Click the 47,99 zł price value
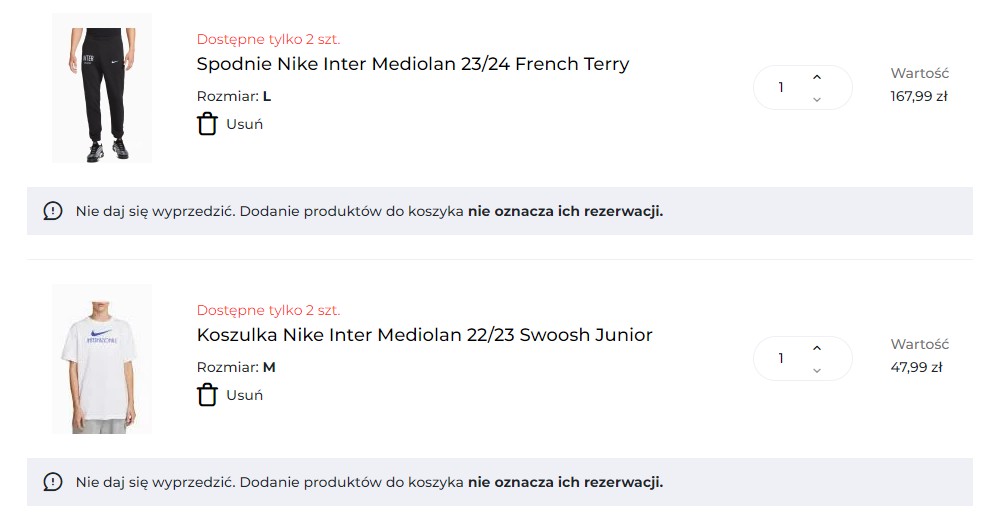Screen dimensions: 1001x520 point(916,367)
